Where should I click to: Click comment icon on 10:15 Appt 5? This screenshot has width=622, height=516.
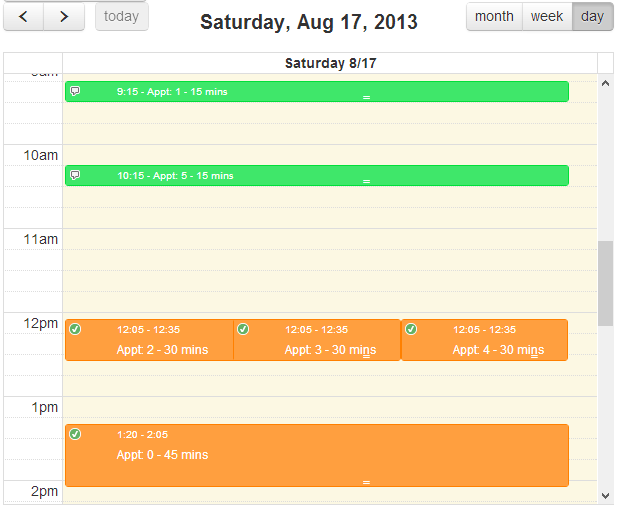(x=75, y=175)
